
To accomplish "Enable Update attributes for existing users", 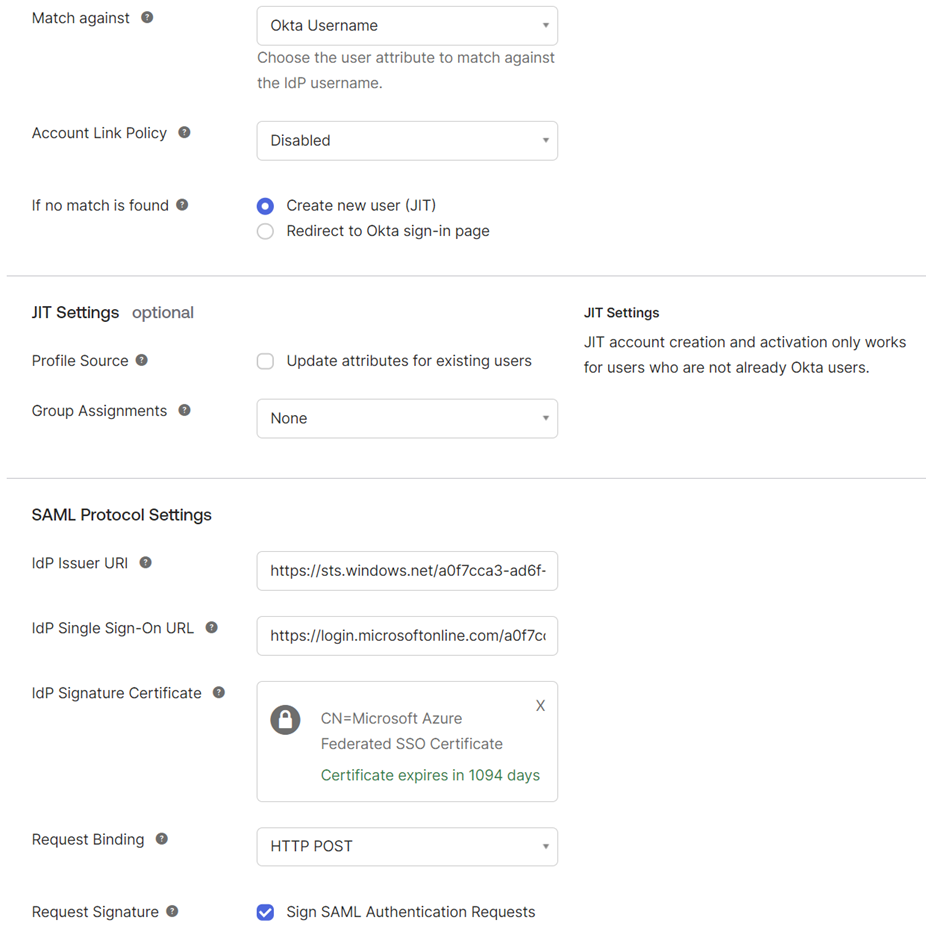I will click(x=265, y=361).
